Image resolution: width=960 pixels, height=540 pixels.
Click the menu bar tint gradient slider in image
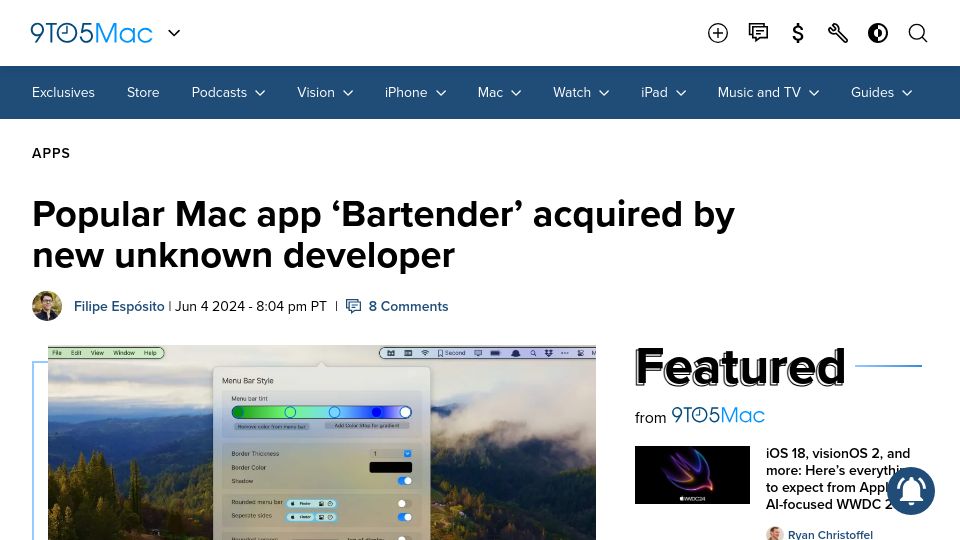click(x=321, y=412)
